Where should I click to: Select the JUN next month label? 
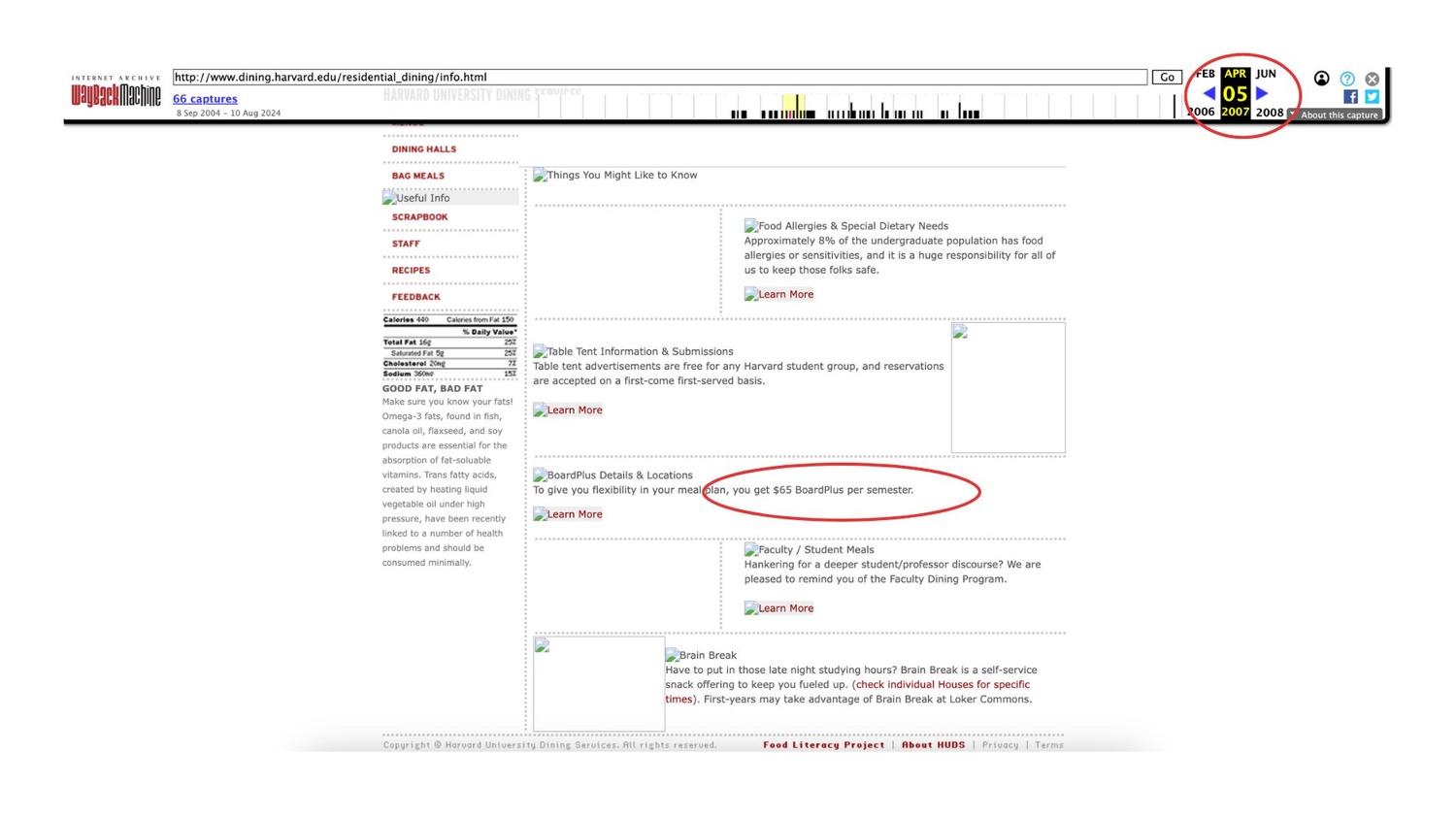(1266, 74)
